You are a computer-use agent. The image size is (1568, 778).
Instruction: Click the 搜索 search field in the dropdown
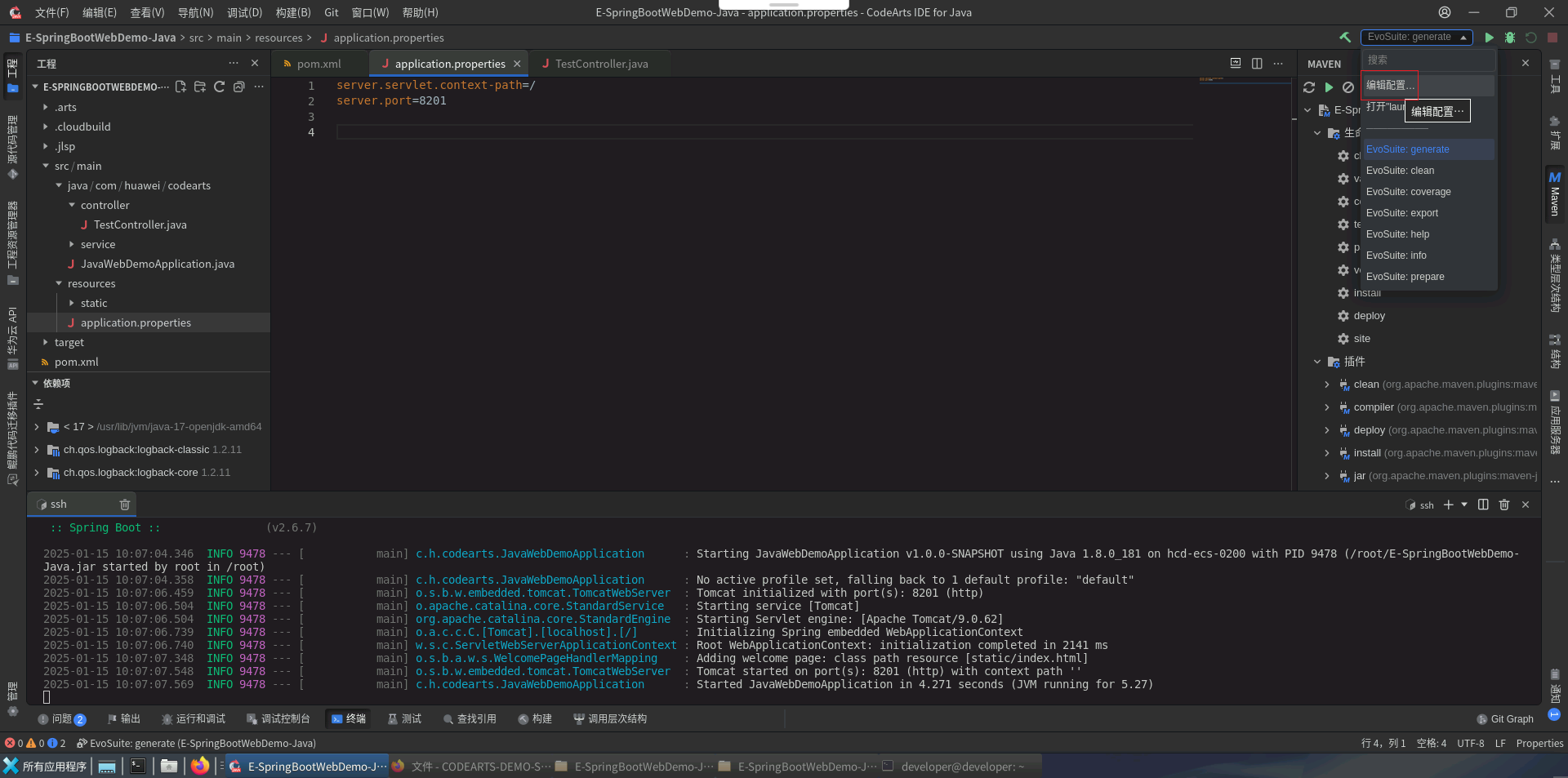tap(1428, 60)
